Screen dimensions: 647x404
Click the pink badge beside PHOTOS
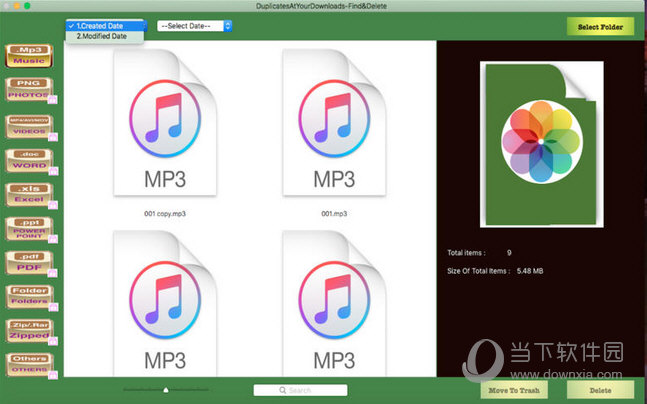tap(53, 99)
